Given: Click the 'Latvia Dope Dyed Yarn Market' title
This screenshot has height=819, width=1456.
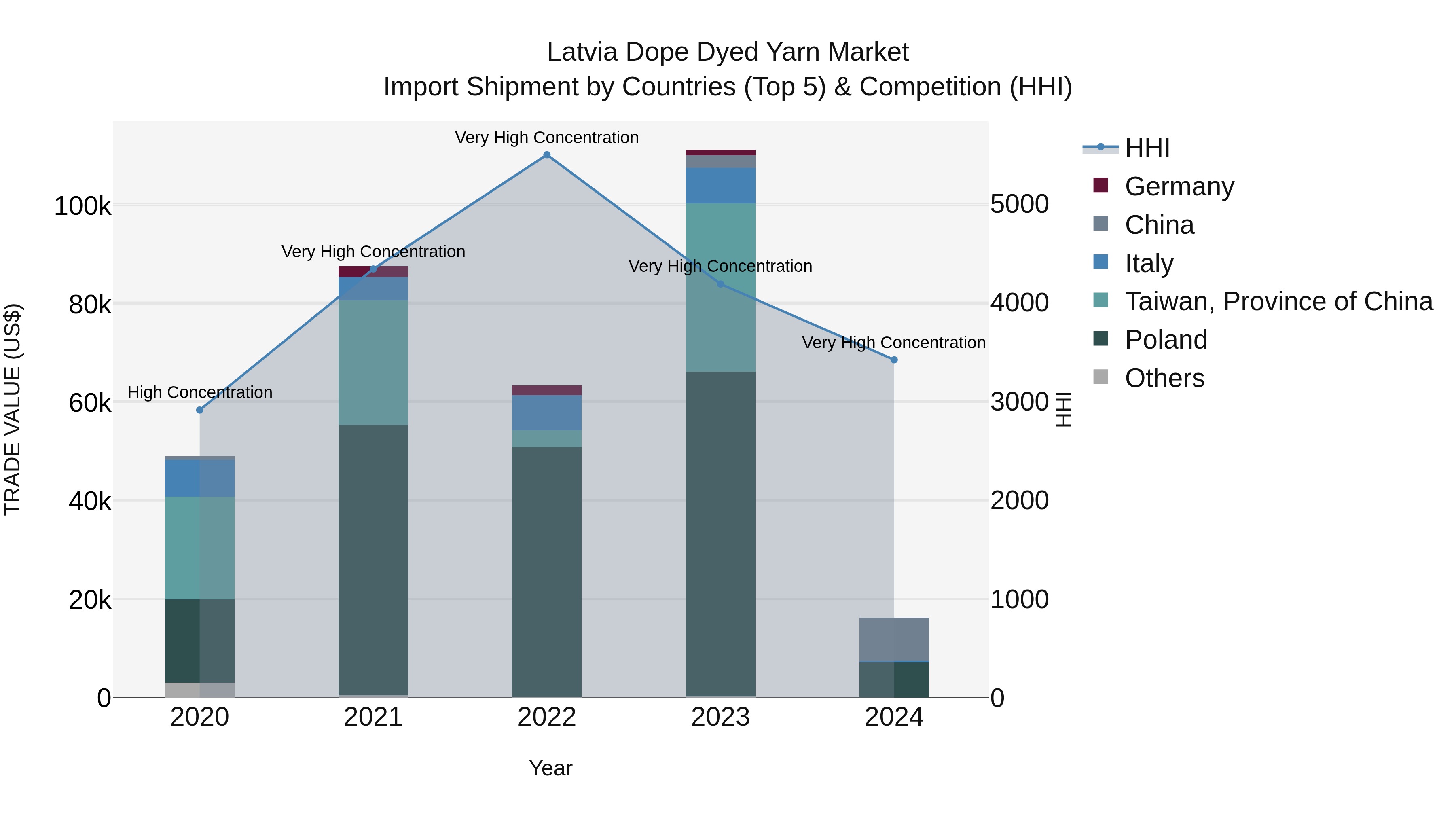Looking at the screenshot, I should pos(728,52).
